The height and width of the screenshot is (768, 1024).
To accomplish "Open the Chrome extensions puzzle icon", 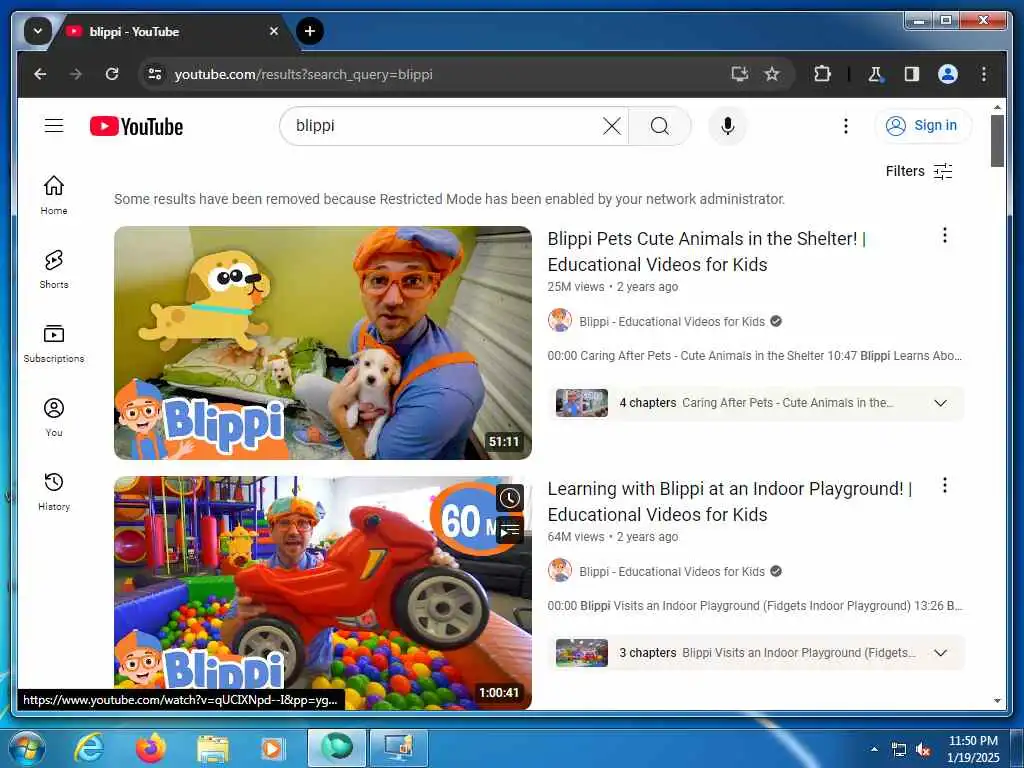I will pos(822,74).
